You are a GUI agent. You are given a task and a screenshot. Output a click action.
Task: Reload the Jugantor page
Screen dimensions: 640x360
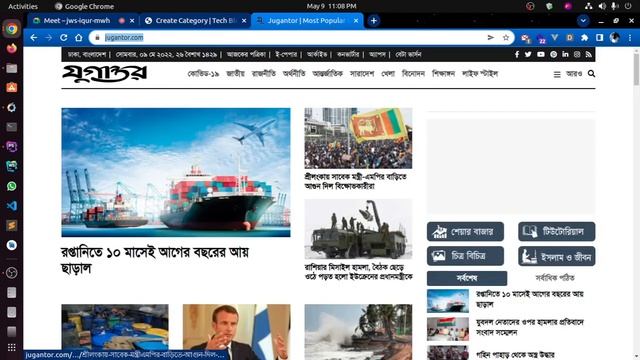click(64, 38)
